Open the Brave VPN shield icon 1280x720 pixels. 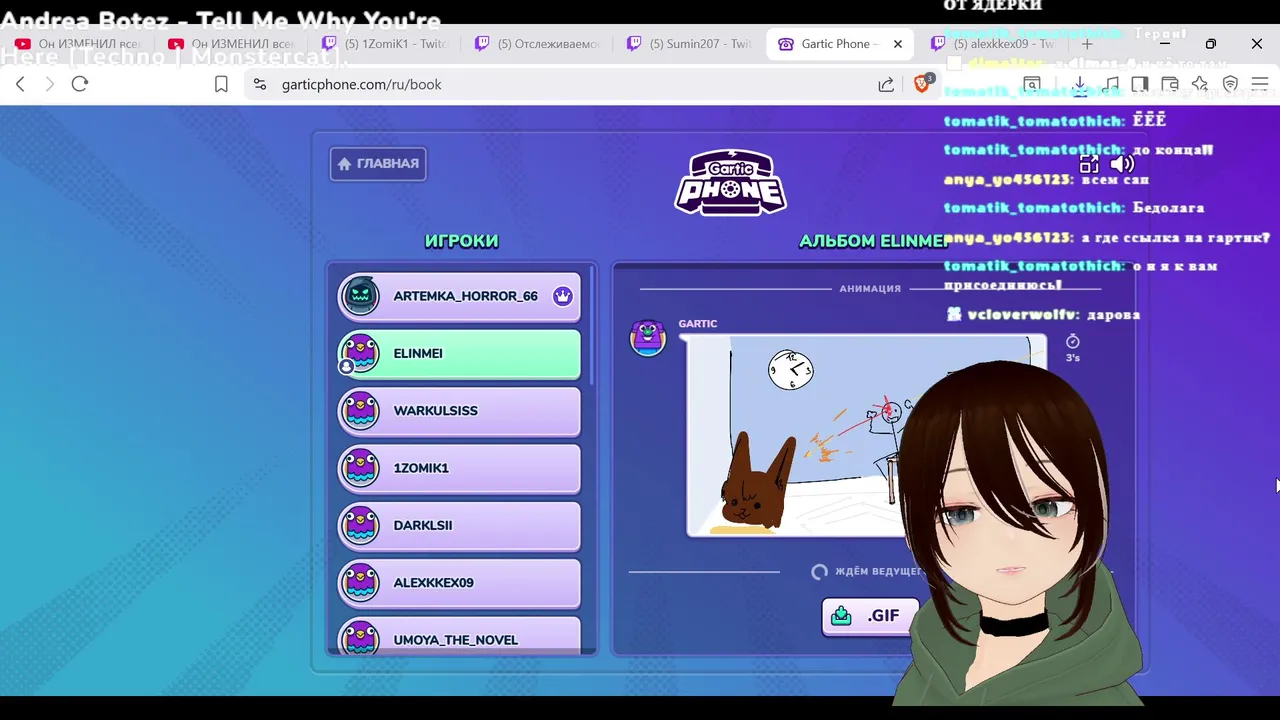1230,84
